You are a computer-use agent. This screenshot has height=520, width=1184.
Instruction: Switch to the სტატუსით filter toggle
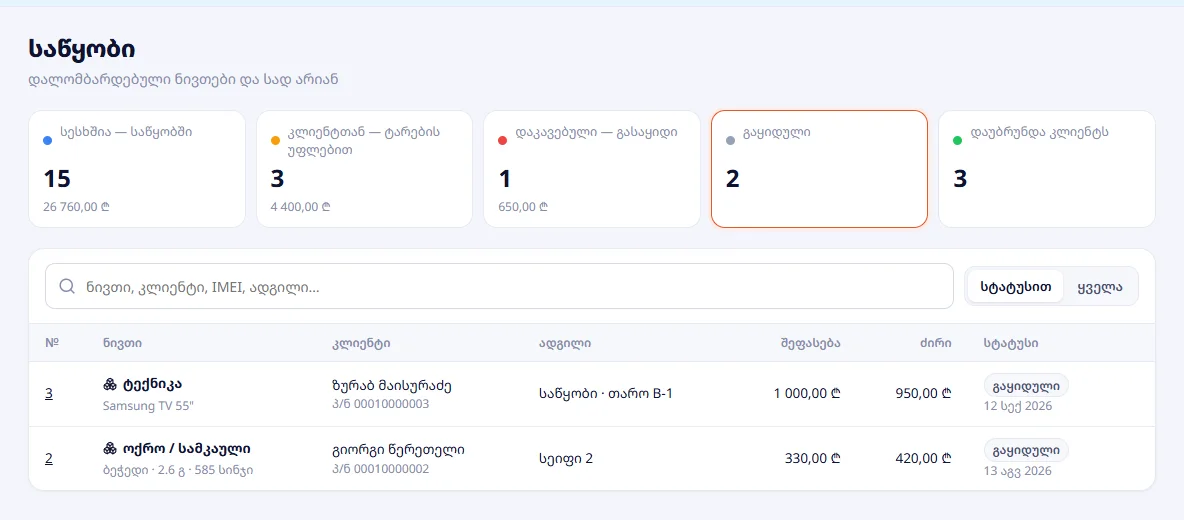coord(1016,286)
